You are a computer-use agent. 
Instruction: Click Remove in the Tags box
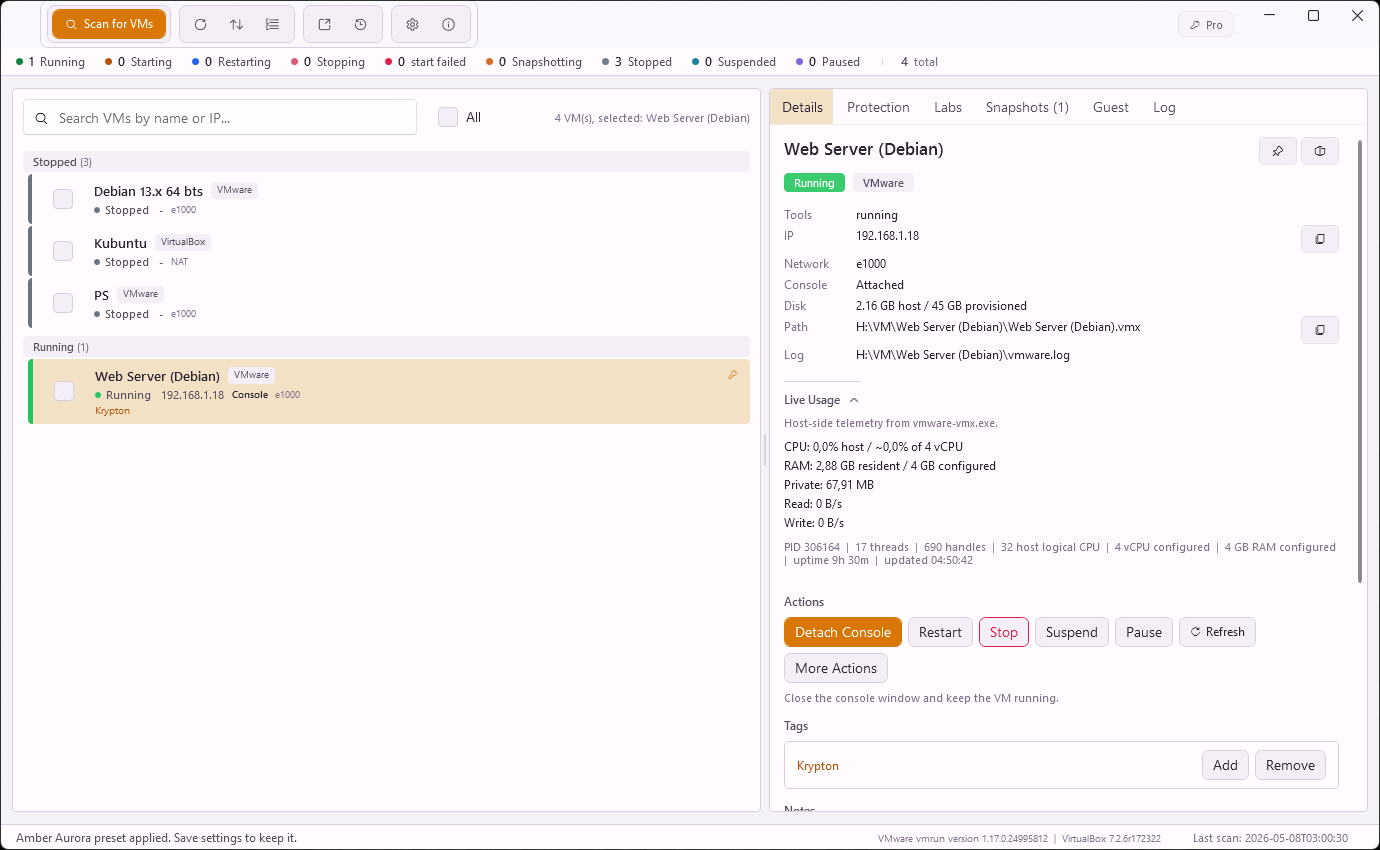(x=1290, y=765)
